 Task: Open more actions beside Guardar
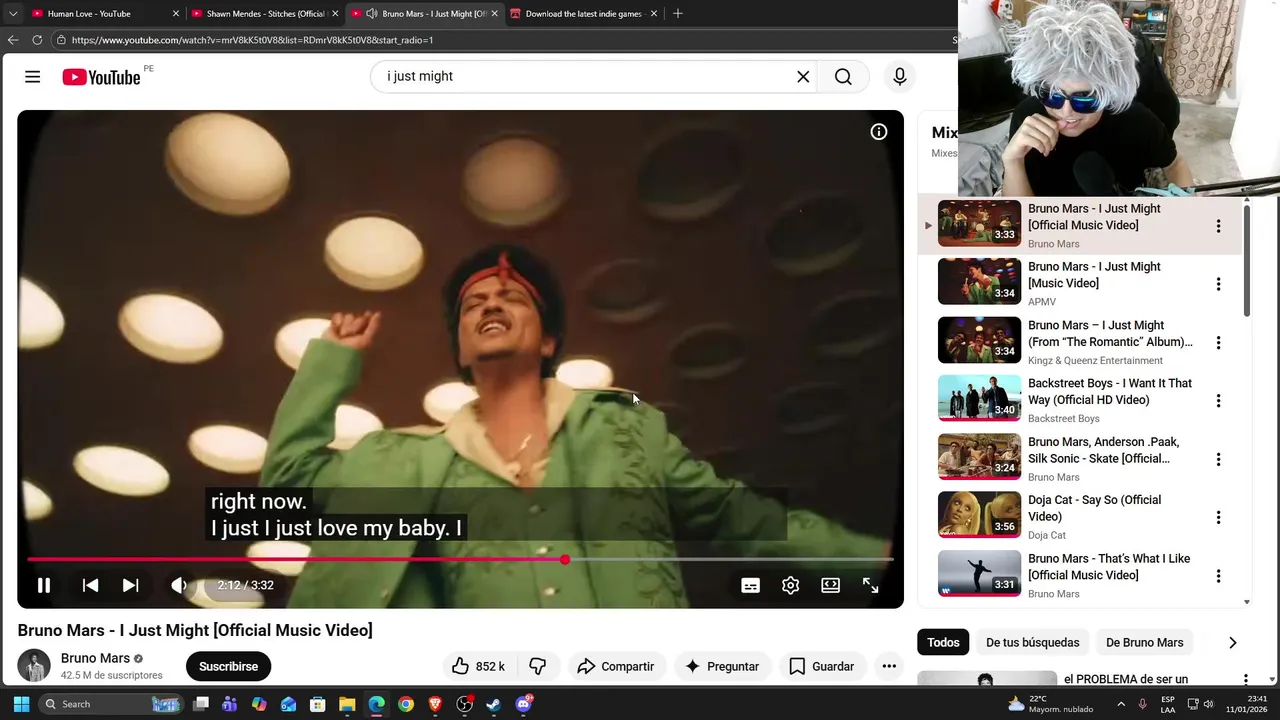(x=888, y=667)
